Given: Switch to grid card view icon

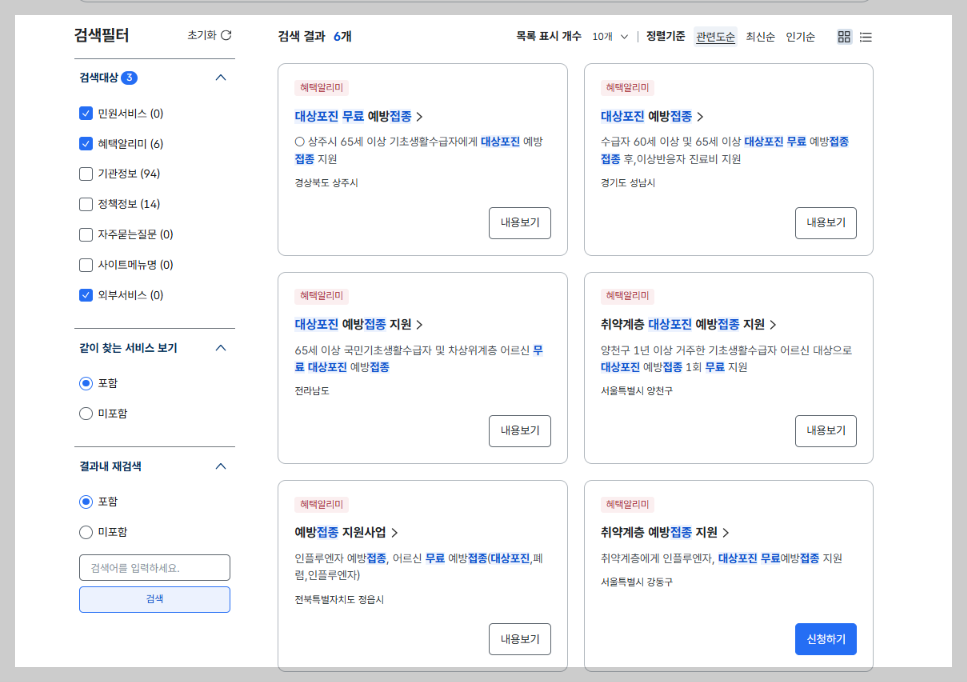Looking at the screenshot, I should (844, 37).
